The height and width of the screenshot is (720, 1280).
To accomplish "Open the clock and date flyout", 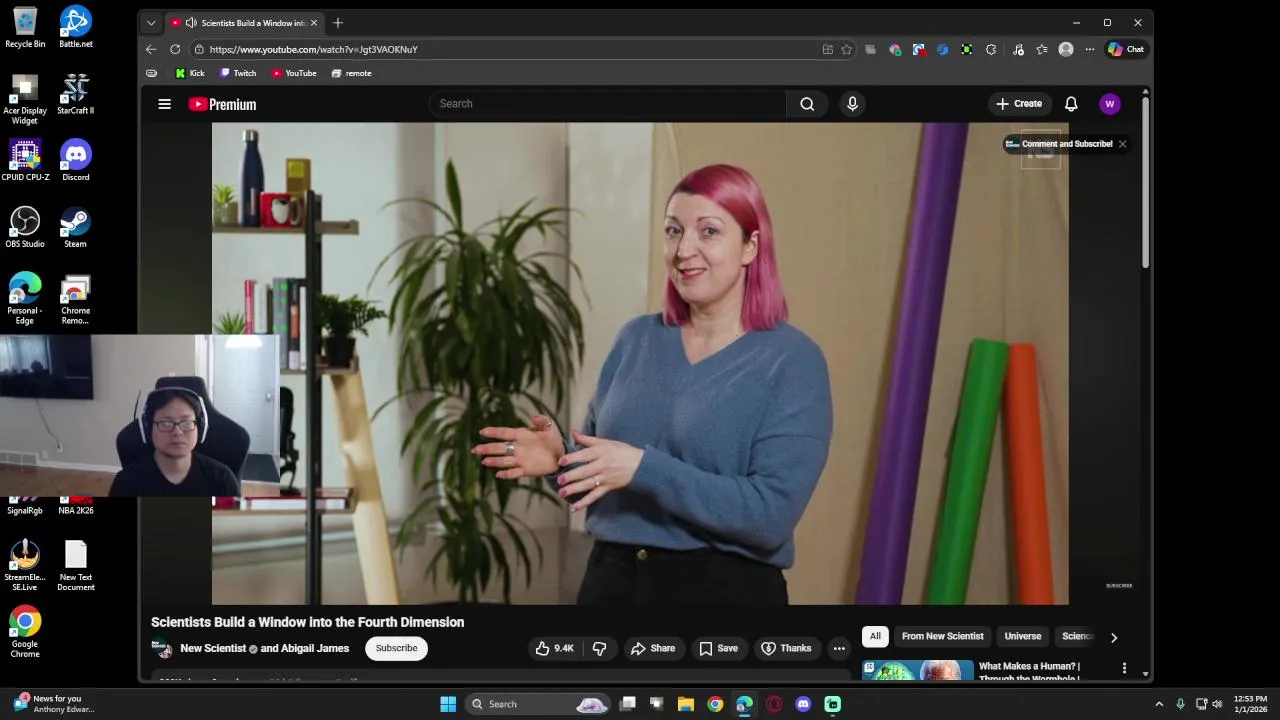I will tap(1250, 704).
